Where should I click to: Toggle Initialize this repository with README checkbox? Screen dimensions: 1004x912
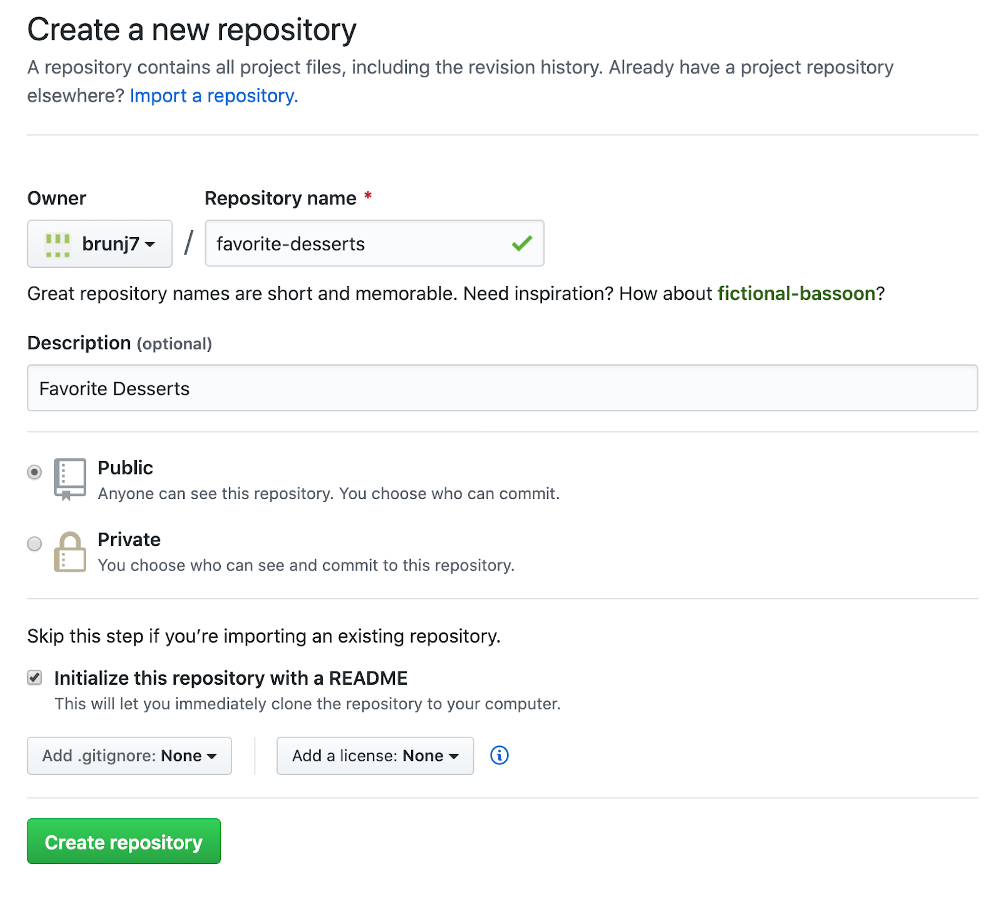tap(35, 678)
